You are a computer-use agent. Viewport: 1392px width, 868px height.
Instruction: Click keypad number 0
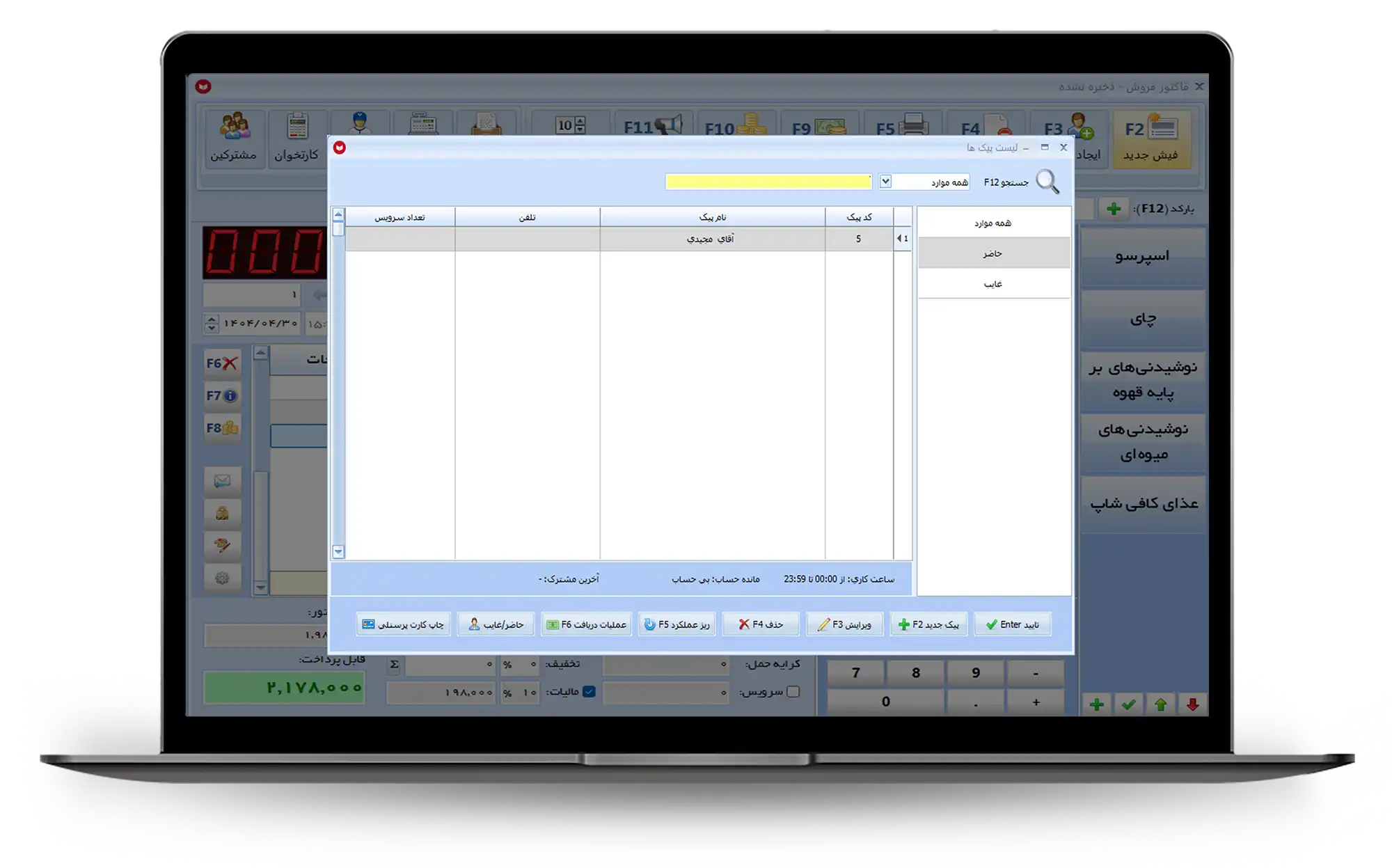886,702
